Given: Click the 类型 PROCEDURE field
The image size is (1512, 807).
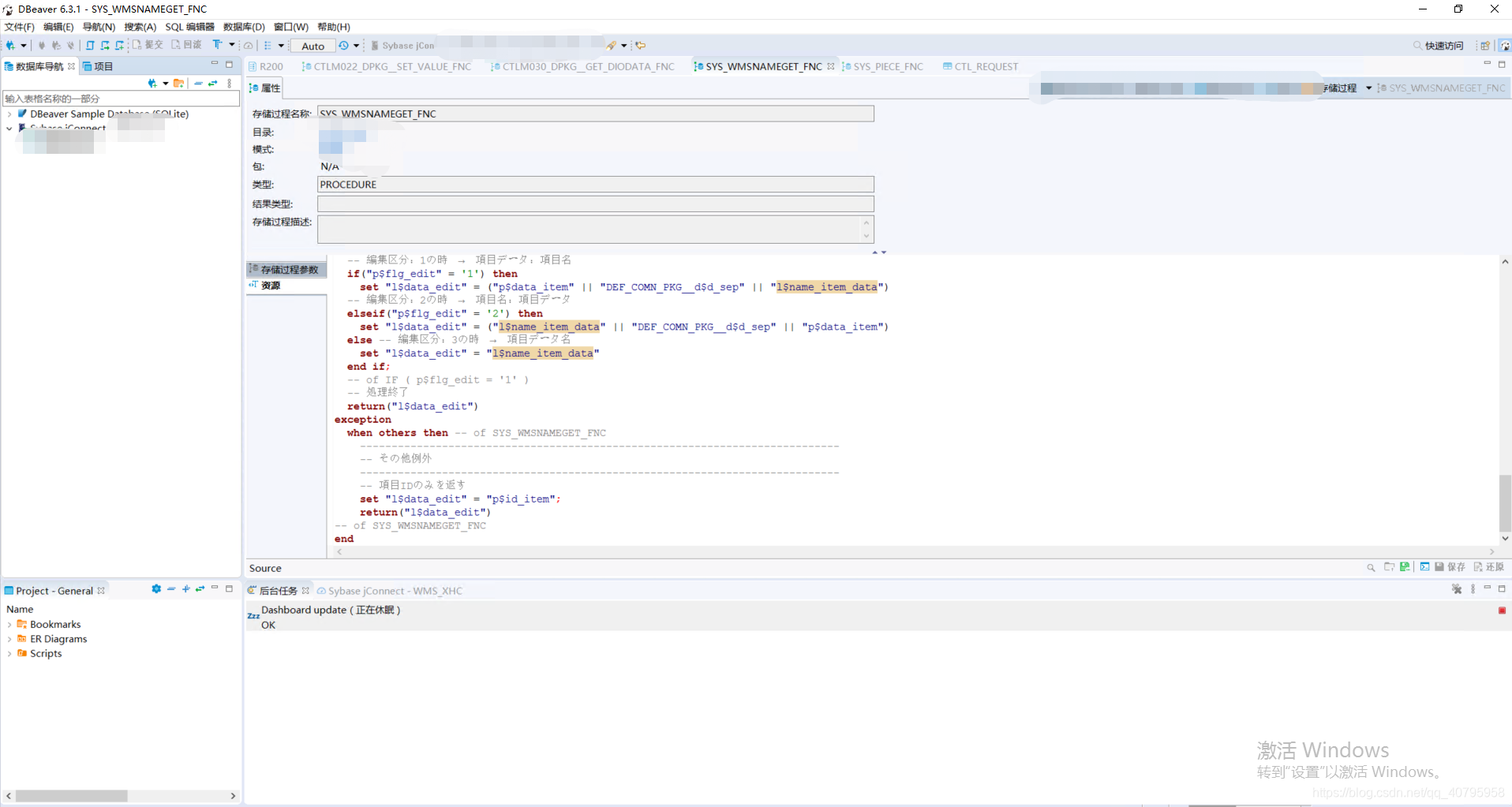Looking at the screenshot, I should pyautogui.click(x=595, y=185).
